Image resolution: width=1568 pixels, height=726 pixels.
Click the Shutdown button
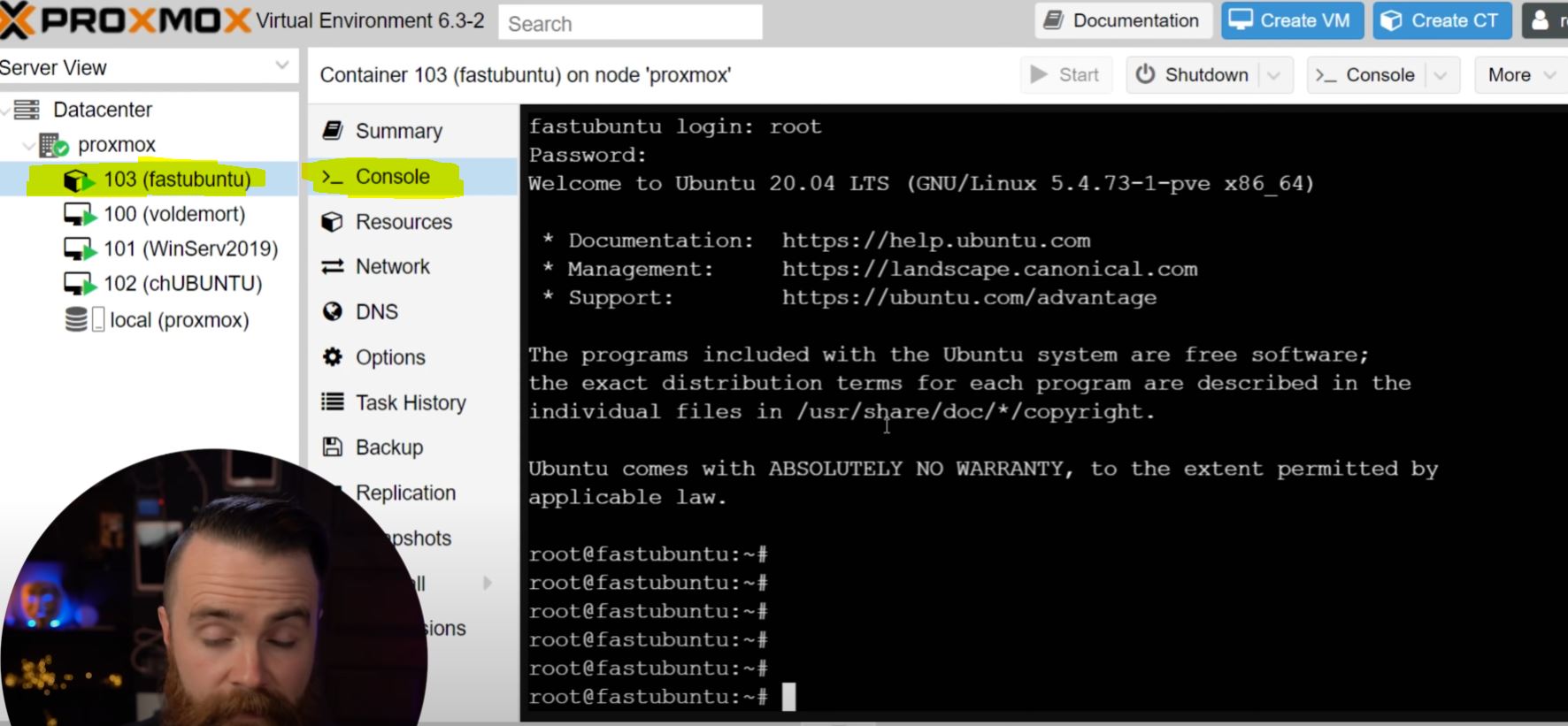coord(1192,75)
